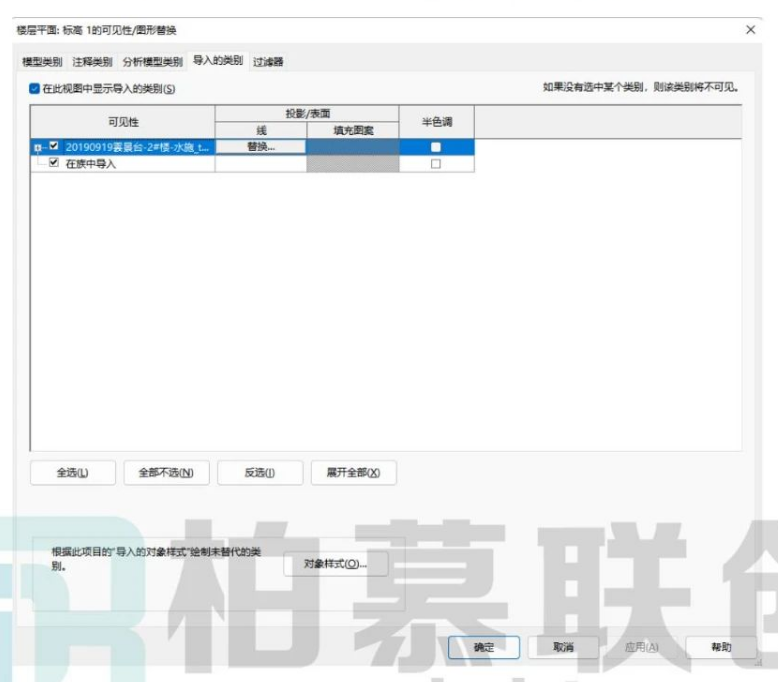Click the 展开全部(X) button
This screenshot has height=682, width=778.
353,473
